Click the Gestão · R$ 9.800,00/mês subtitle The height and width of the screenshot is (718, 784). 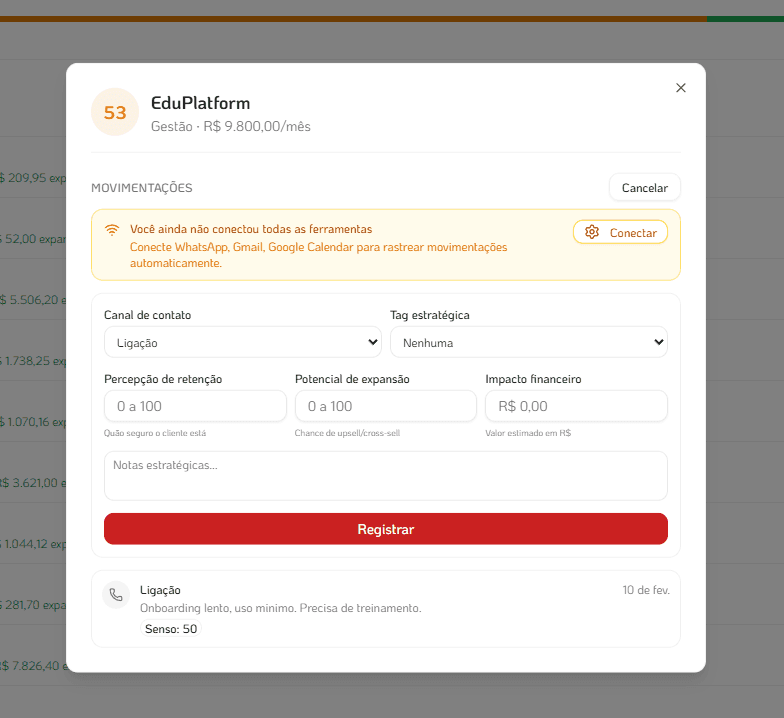pos(230,126)
